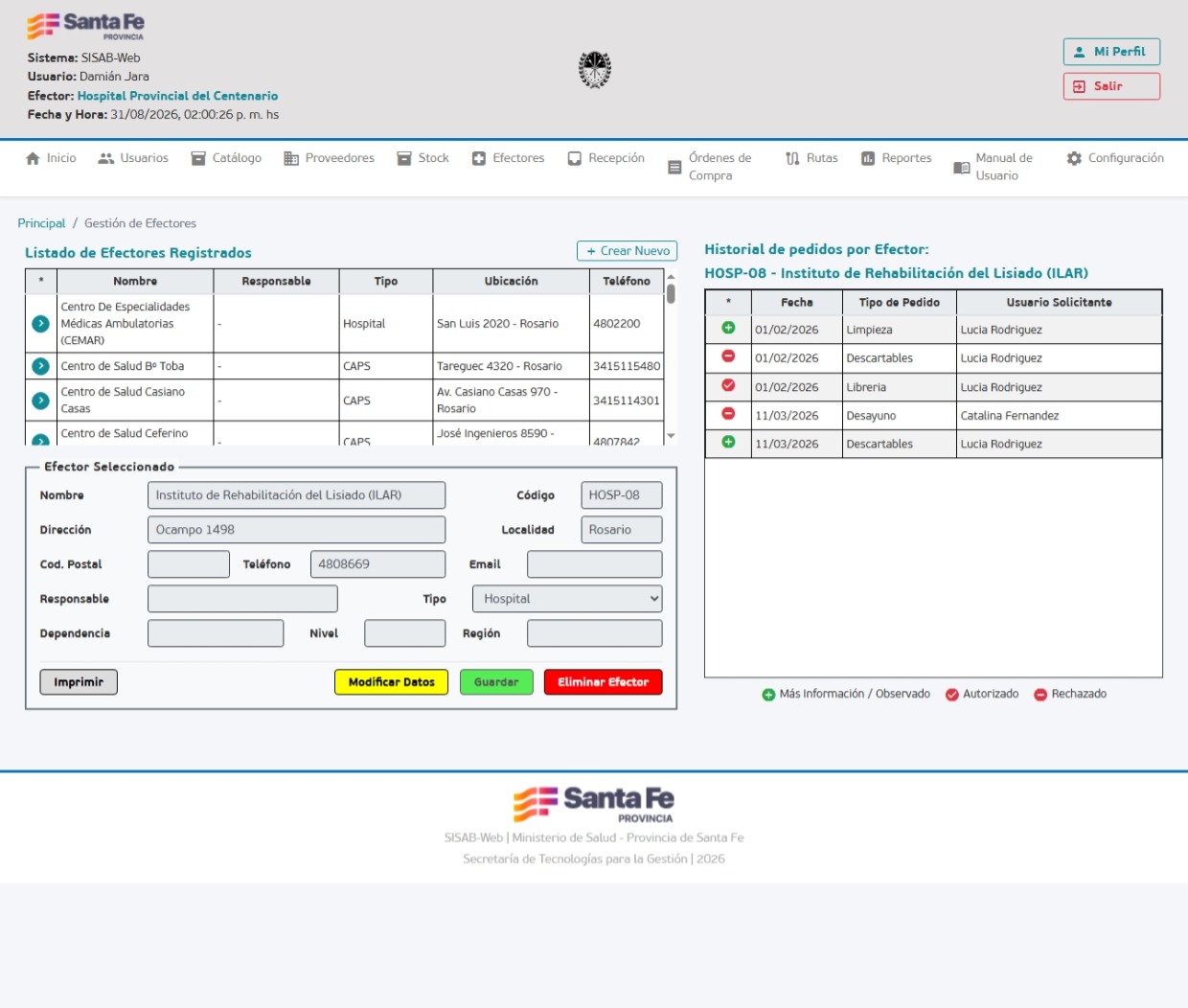
Task: Expand the Tipo dropdown showing Hospital
Action: 567,599
